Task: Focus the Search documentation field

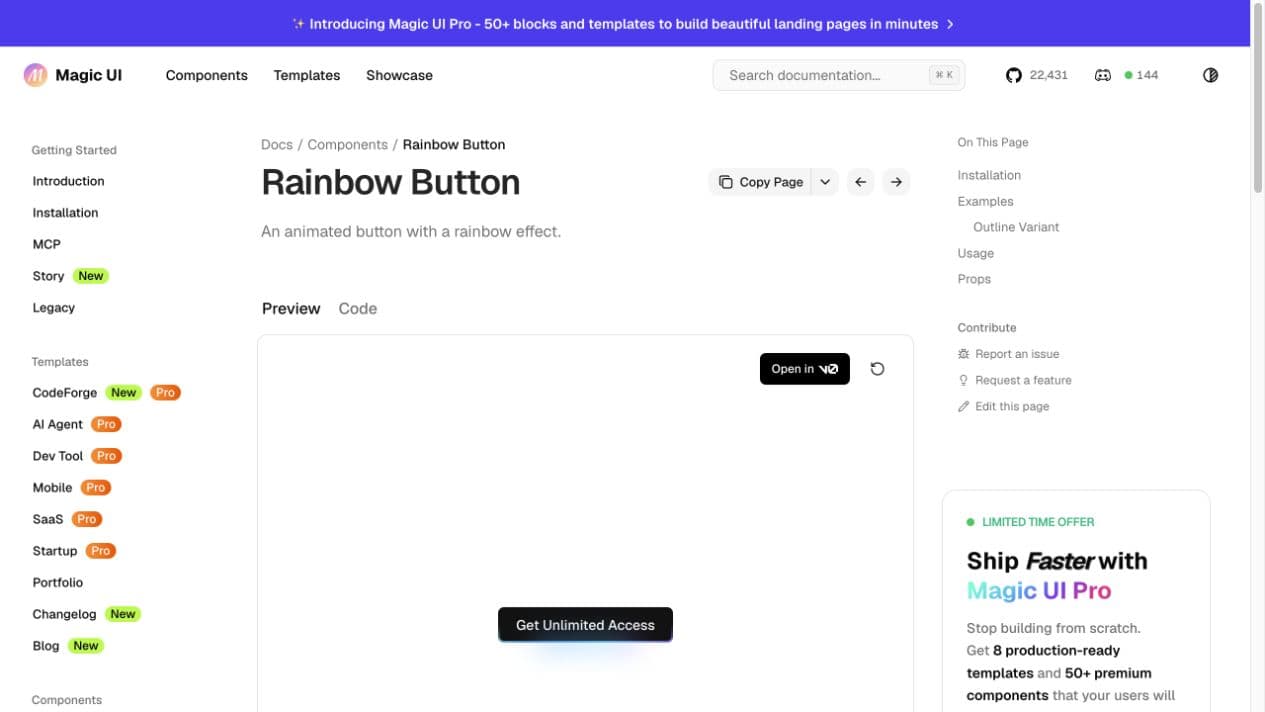Action: coord(839,75)
